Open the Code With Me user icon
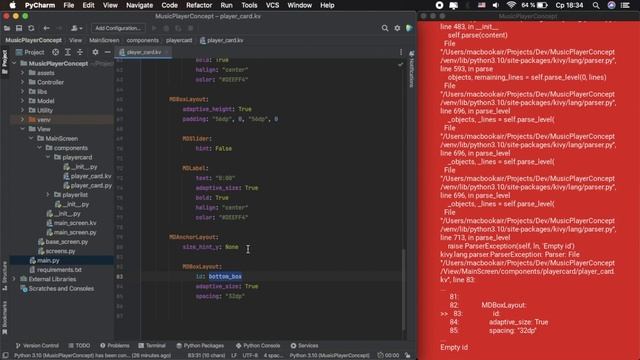 pyautogui.click(x=76, y=28)
